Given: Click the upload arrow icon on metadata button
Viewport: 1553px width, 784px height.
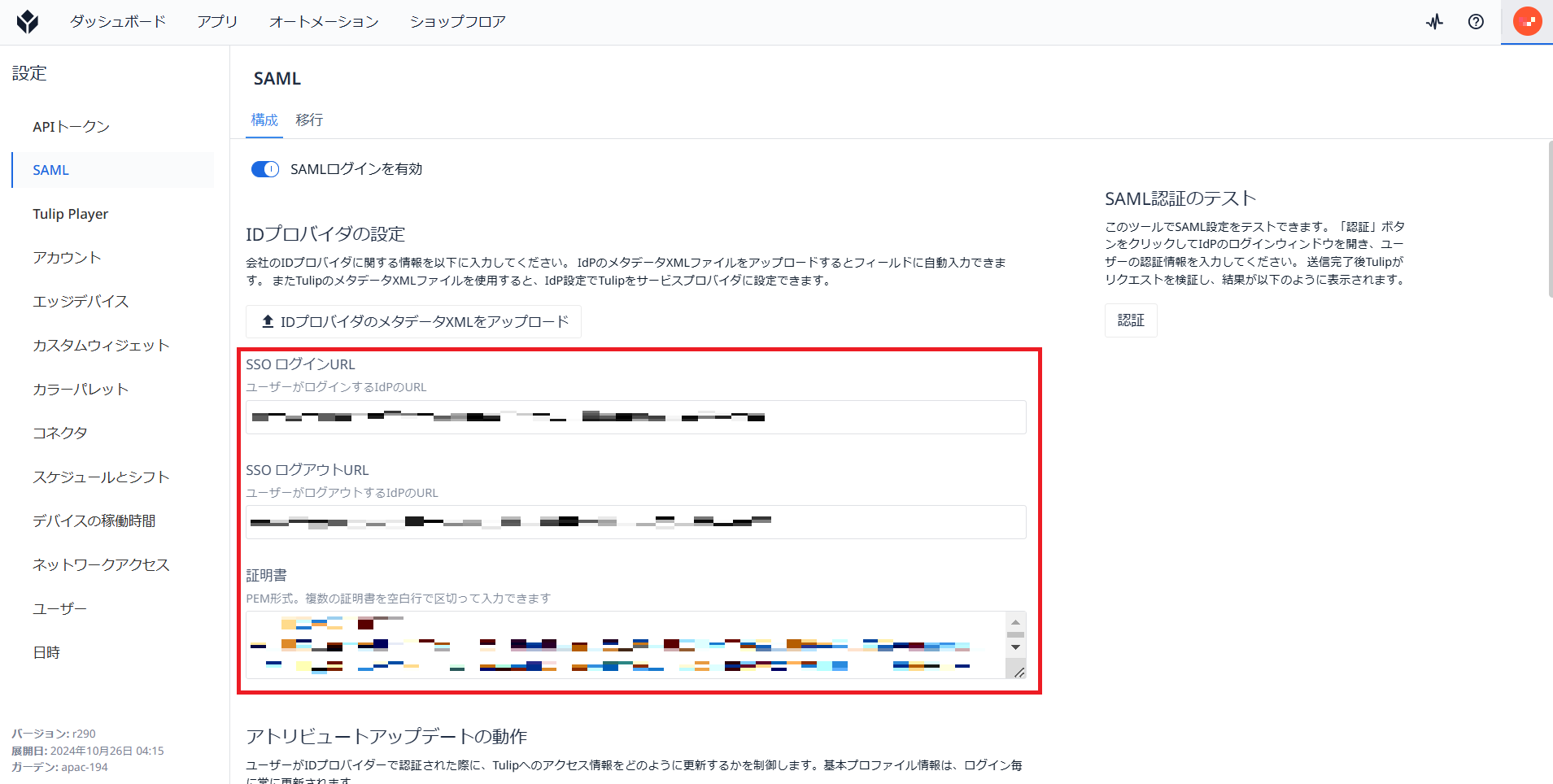Looking at the screenshot, I should [268, 321].
